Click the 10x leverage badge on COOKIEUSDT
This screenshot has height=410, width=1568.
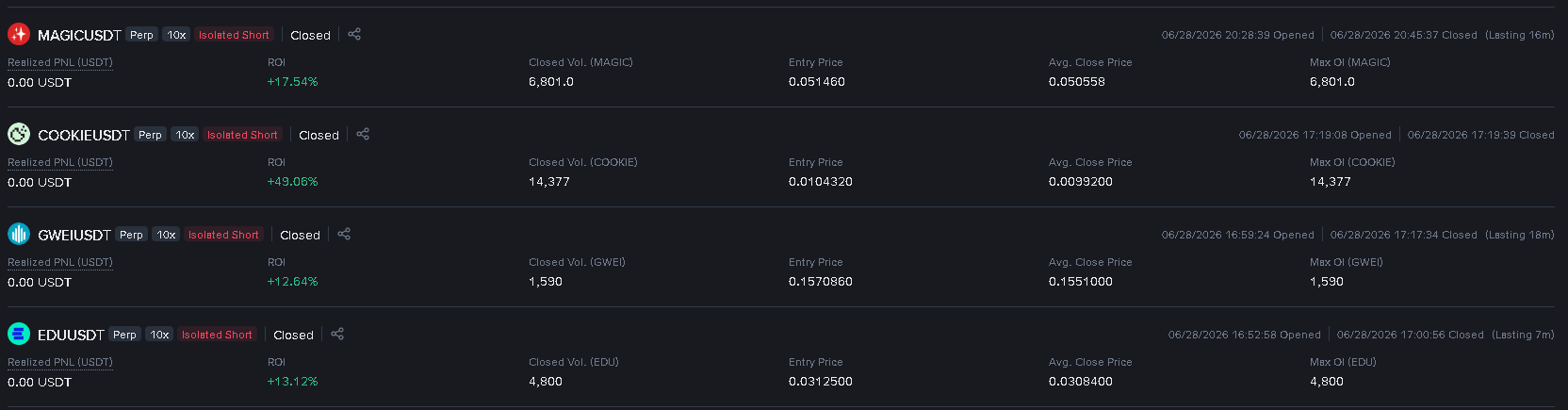186,135
